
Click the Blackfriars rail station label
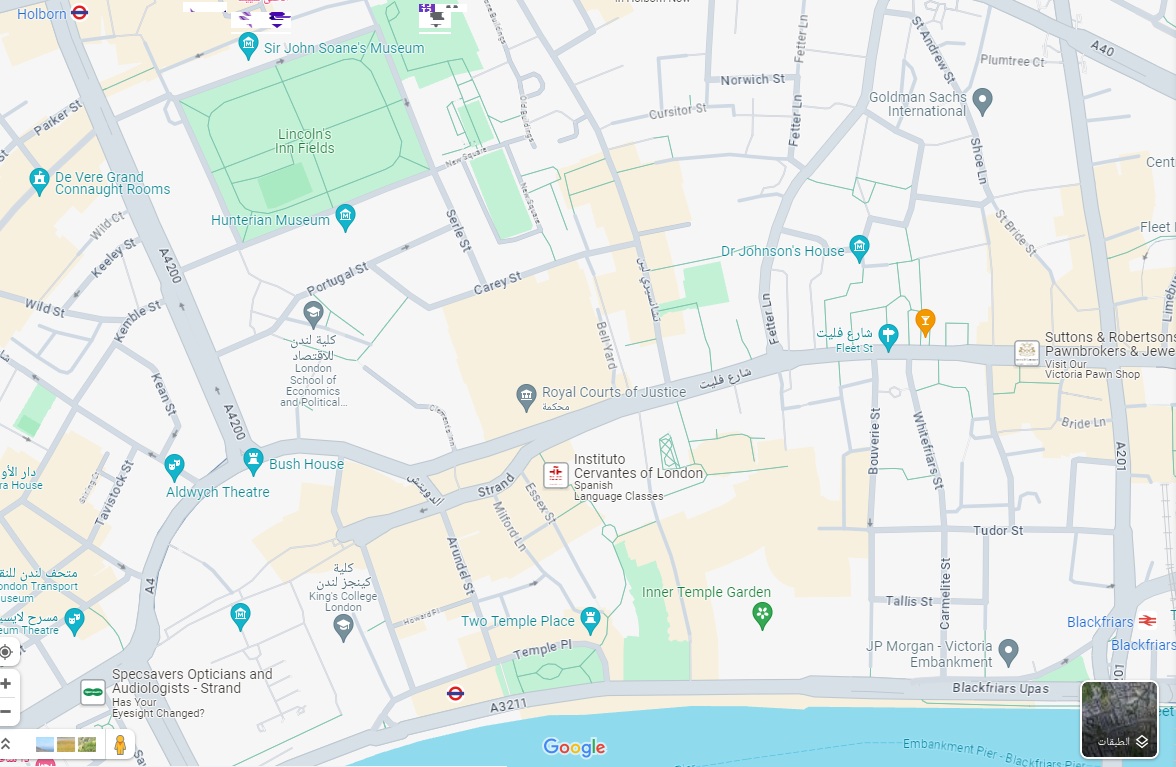click(1100, 622)
